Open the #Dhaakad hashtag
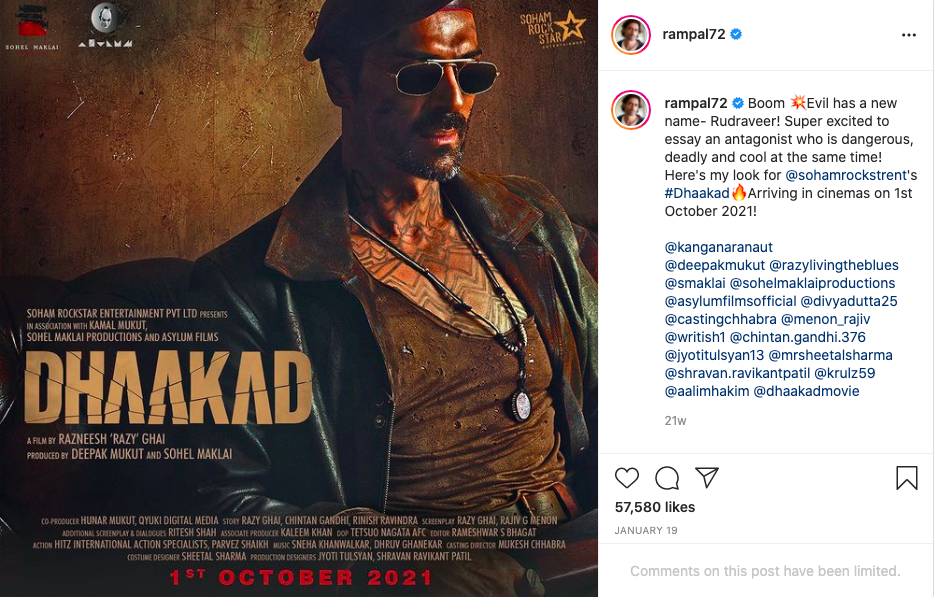This screenshot has height=597, width=934. pyautogui.click(x=697, y=193)
